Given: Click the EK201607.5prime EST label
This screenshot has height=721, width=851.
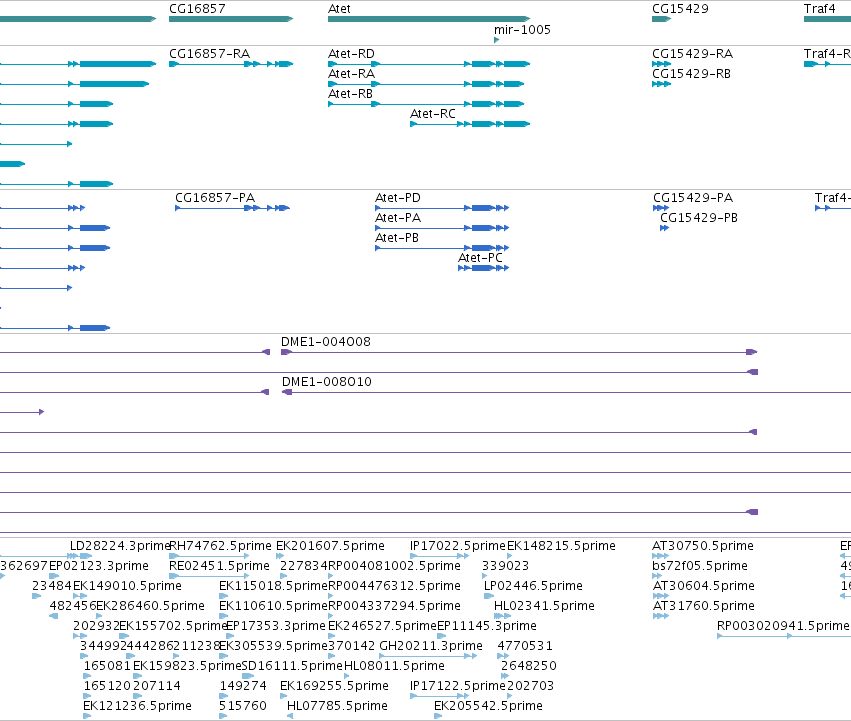Looking at the screenshot, I should (x=330, y=546).
